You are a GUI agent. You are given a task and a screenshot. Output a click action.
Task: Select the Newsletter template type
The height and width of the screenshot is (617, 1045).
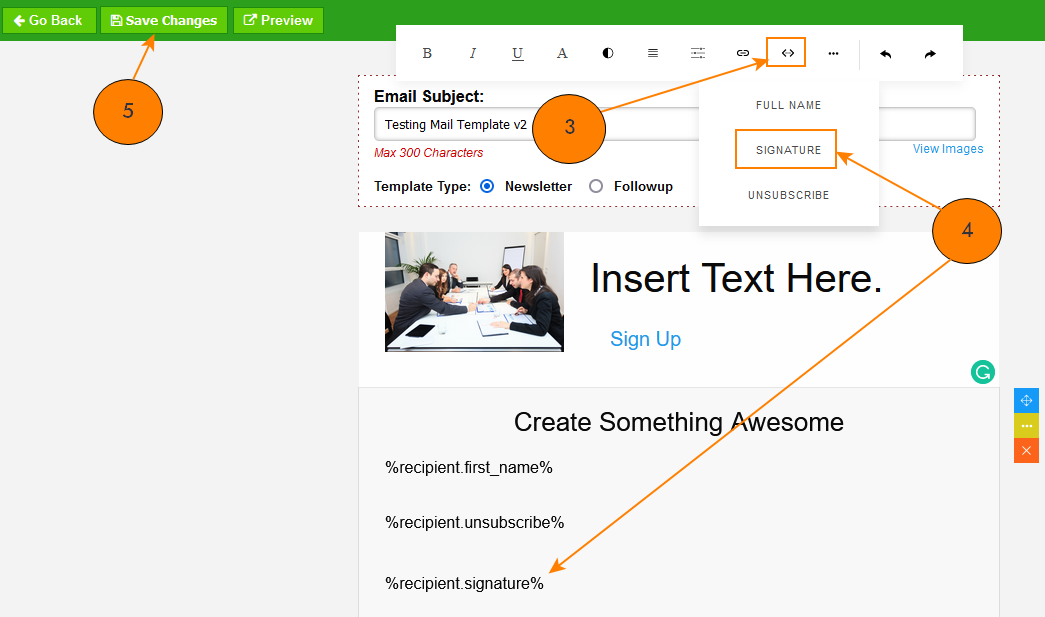[x=487, y=186]
